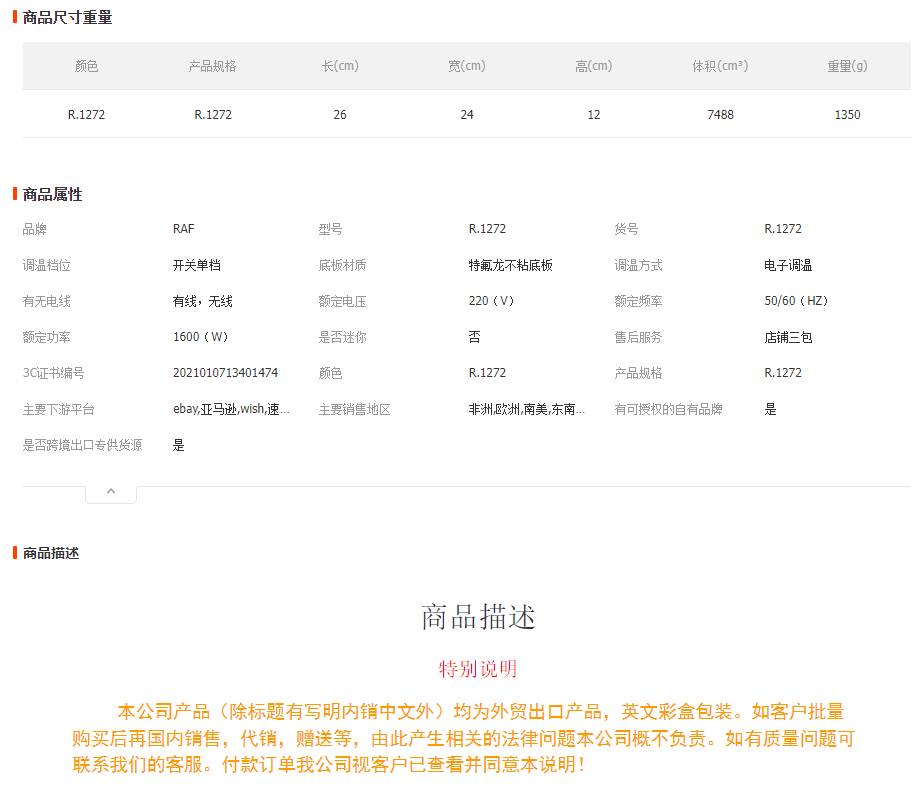Collapse the attributes section using the chevron button
This screenshot has height=785, width=923.
click(110, 490)
